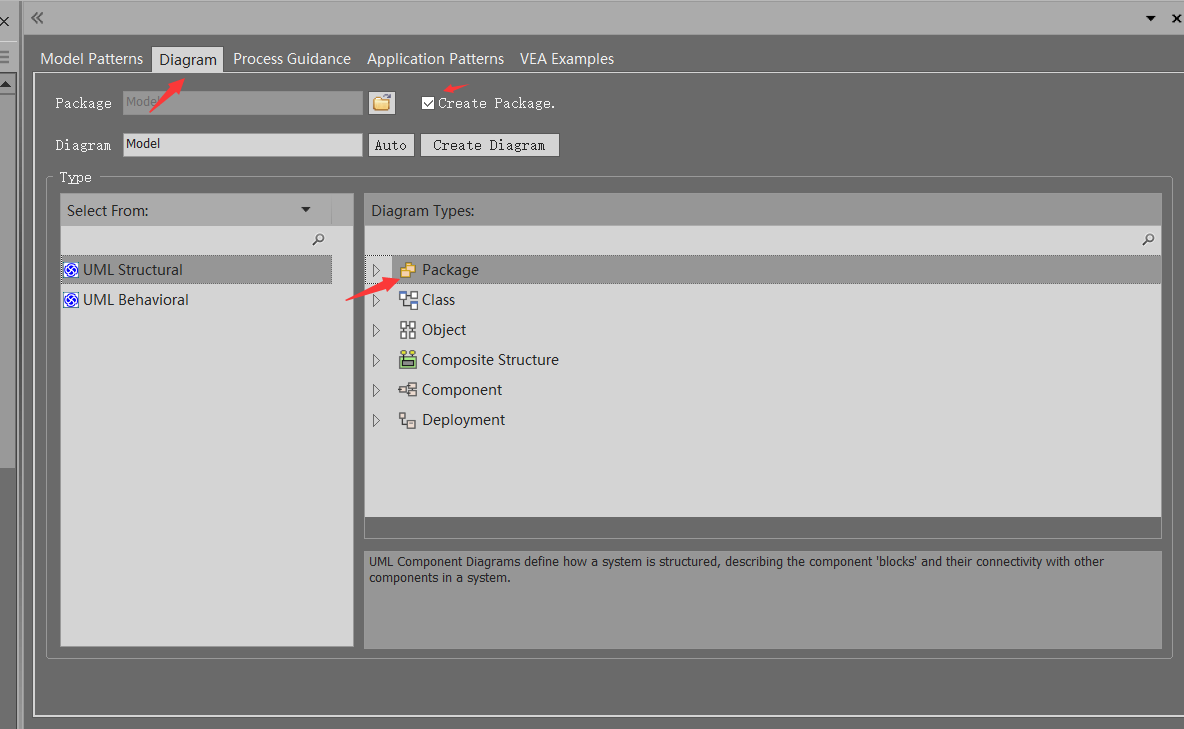This screenshot has height=729, width=1184.
Task: Select the Composite Structure diagram icon
Action: click(x=408, y=359)
